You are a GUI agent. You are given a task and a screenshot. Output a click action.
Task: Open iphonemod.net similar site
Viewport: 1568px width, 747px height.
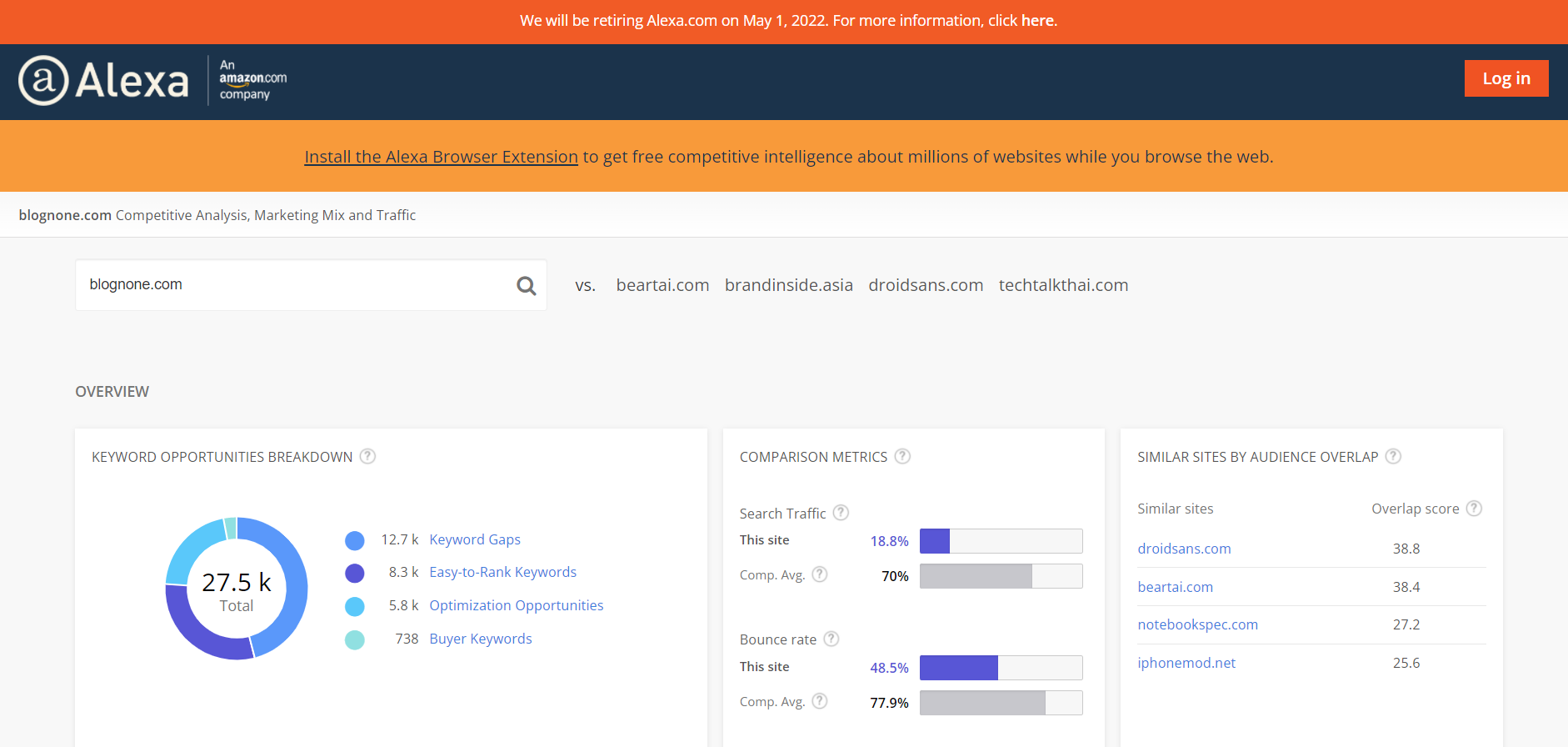click(1186, 663)
